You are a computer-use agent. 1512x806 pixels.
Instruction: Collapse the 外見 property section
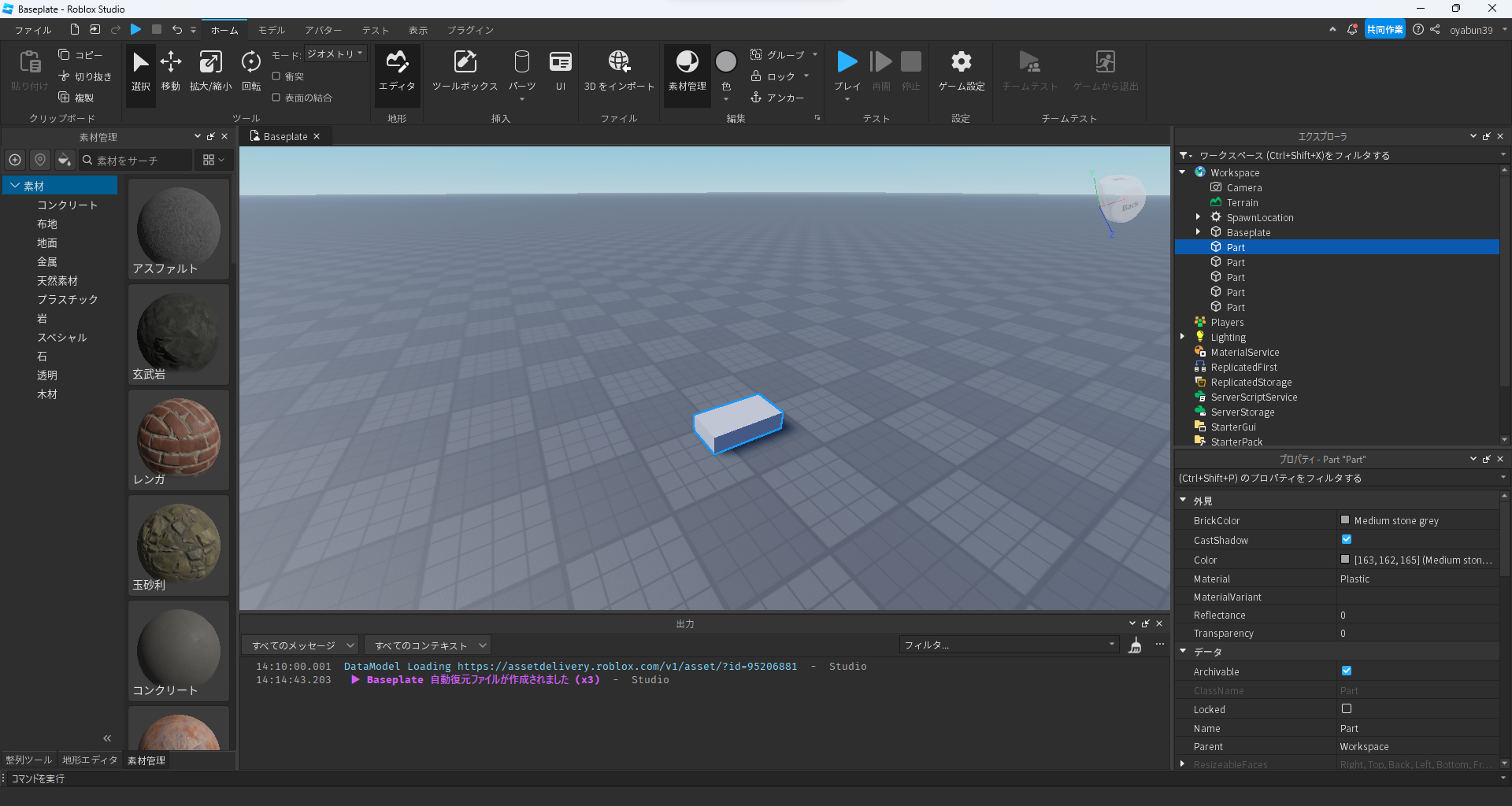point(1183,501)
